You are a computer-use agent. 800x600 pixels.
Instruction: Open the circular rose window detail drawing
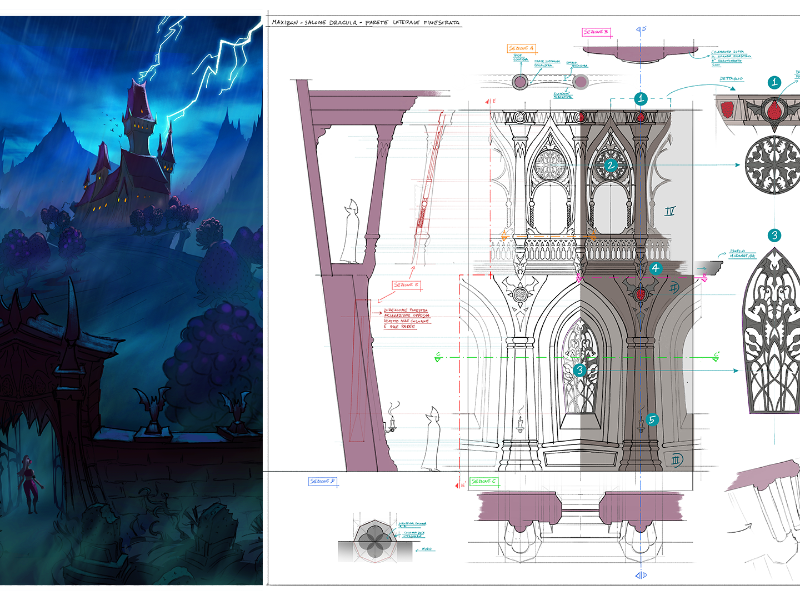coord(771,165)
